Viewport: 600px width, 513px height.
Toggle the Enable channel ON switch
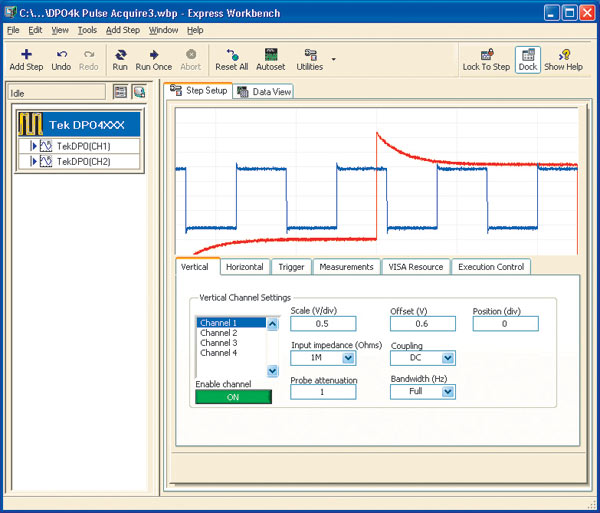pos(233,397)
